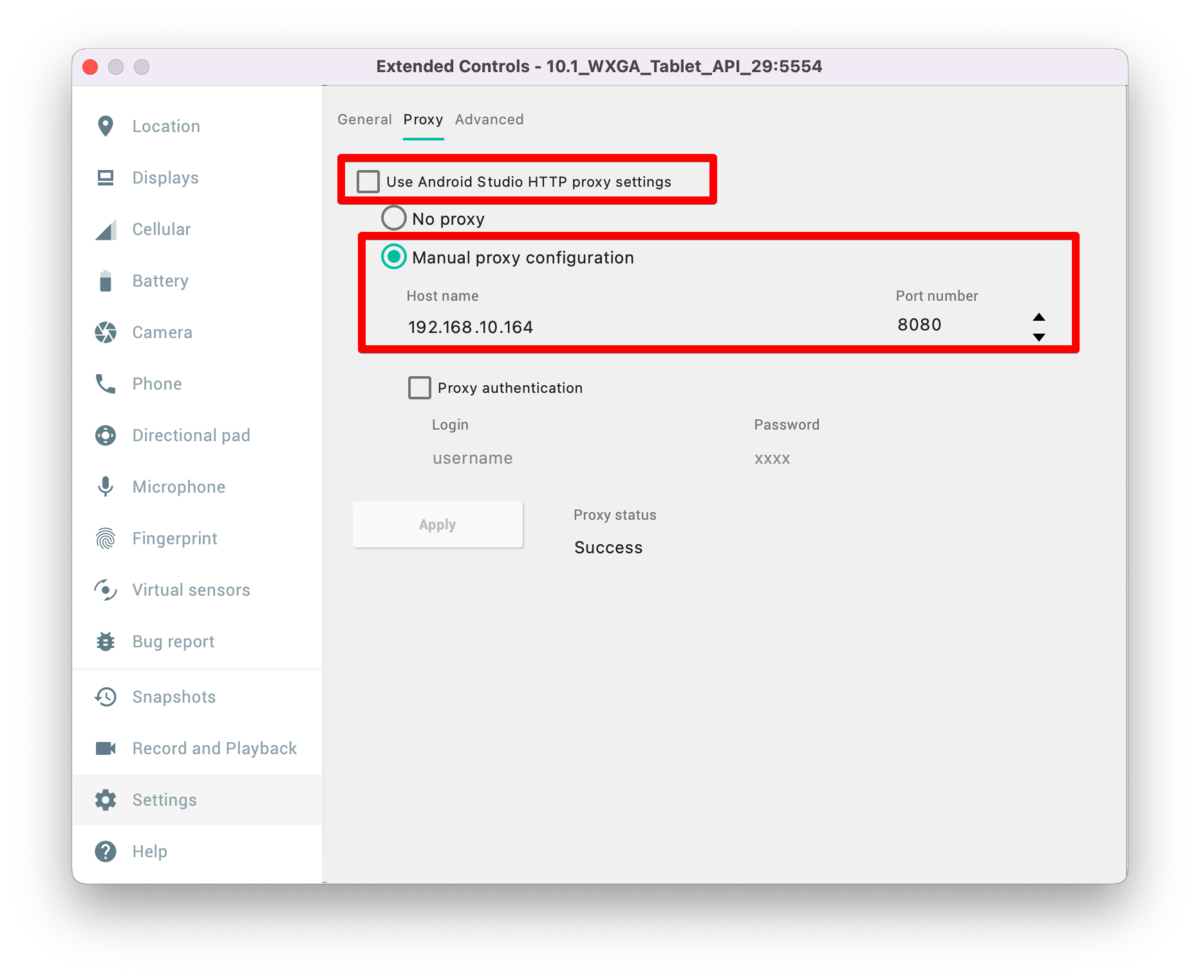The image size is (1200, 979).
Task: Click the Success proxy status text
Action: (x=608, y=547)
